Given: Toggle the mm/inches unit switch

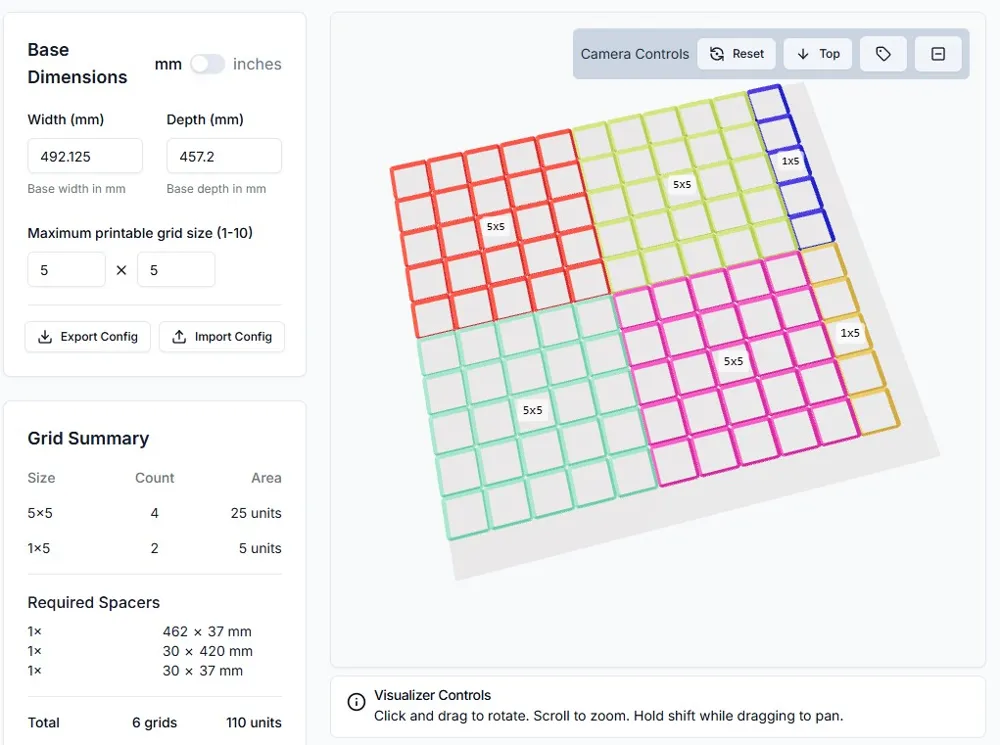Looking at the screenshot, I should pyautogui.click(x=207, y=64).
